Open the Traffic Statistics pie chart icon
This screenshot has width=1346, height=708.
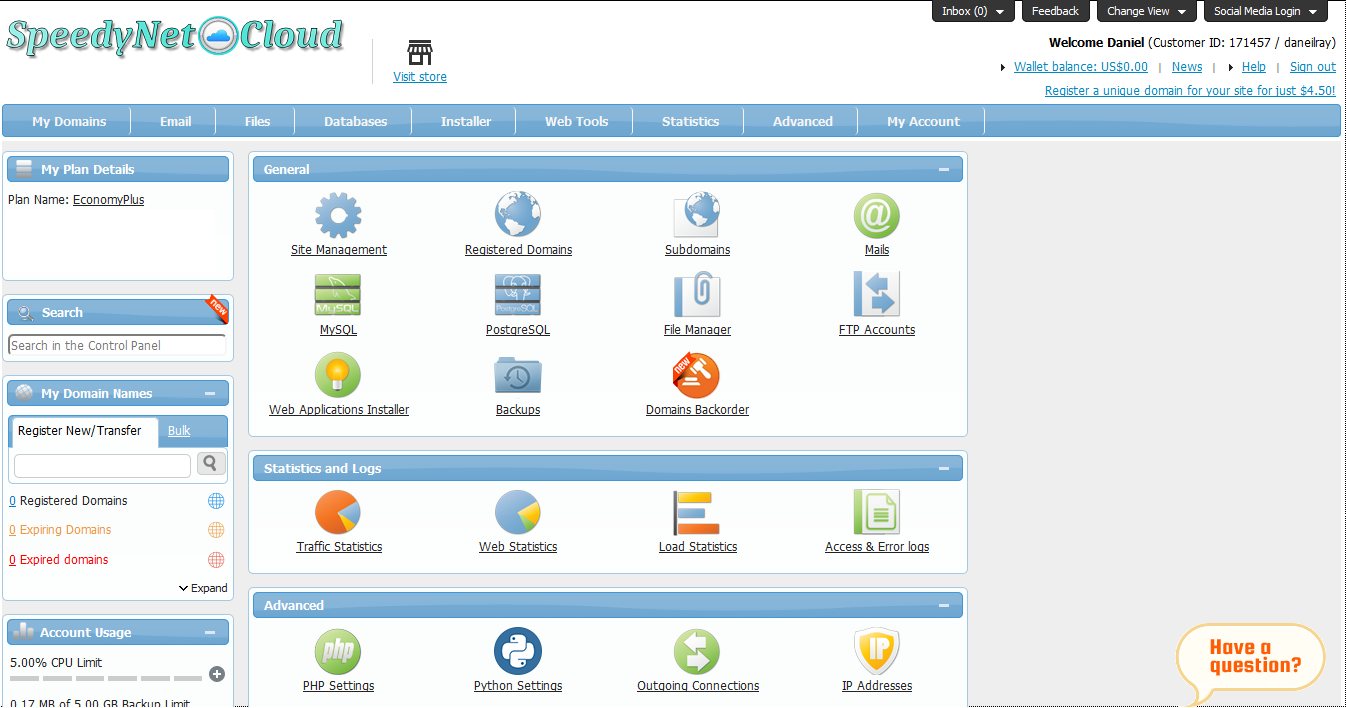coord(338,512)
